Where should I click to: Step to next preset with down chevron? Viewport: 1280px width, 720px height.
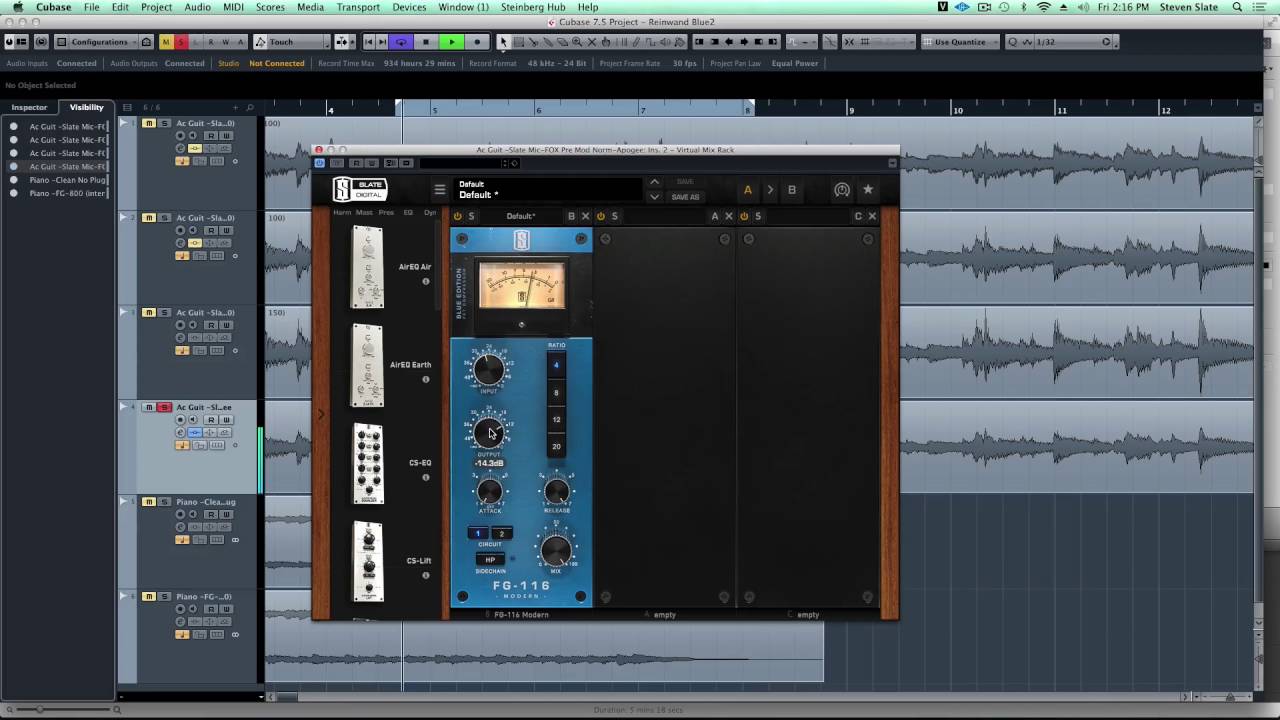[655, 197]
